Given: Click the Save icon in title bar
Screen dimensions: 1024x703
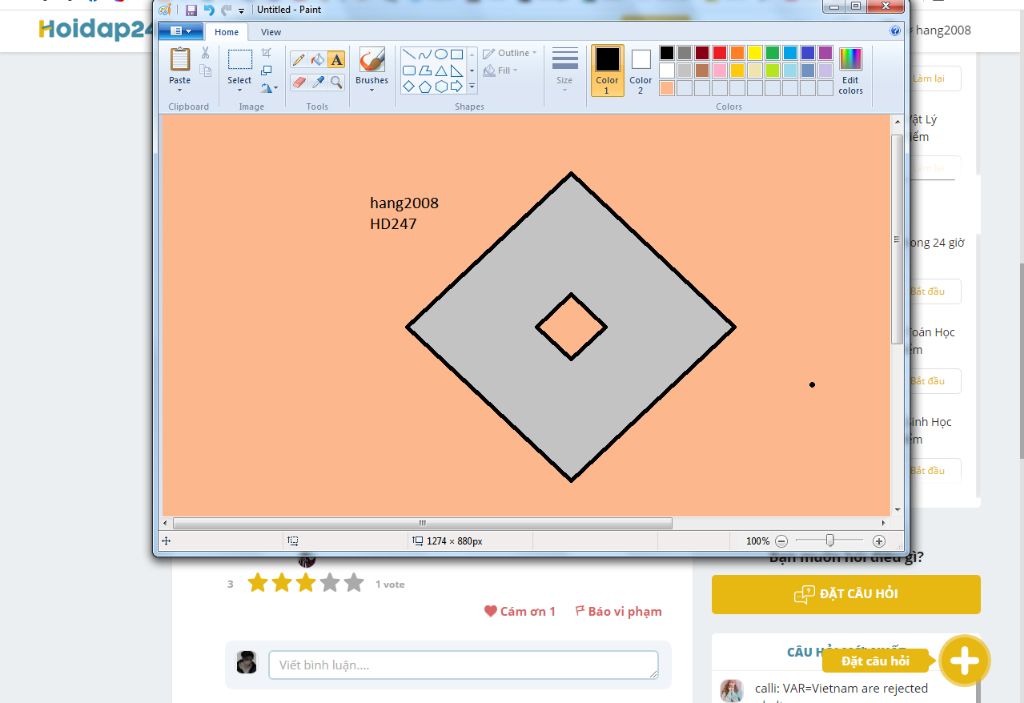Looking at the screenshot, I should (191, 10).
